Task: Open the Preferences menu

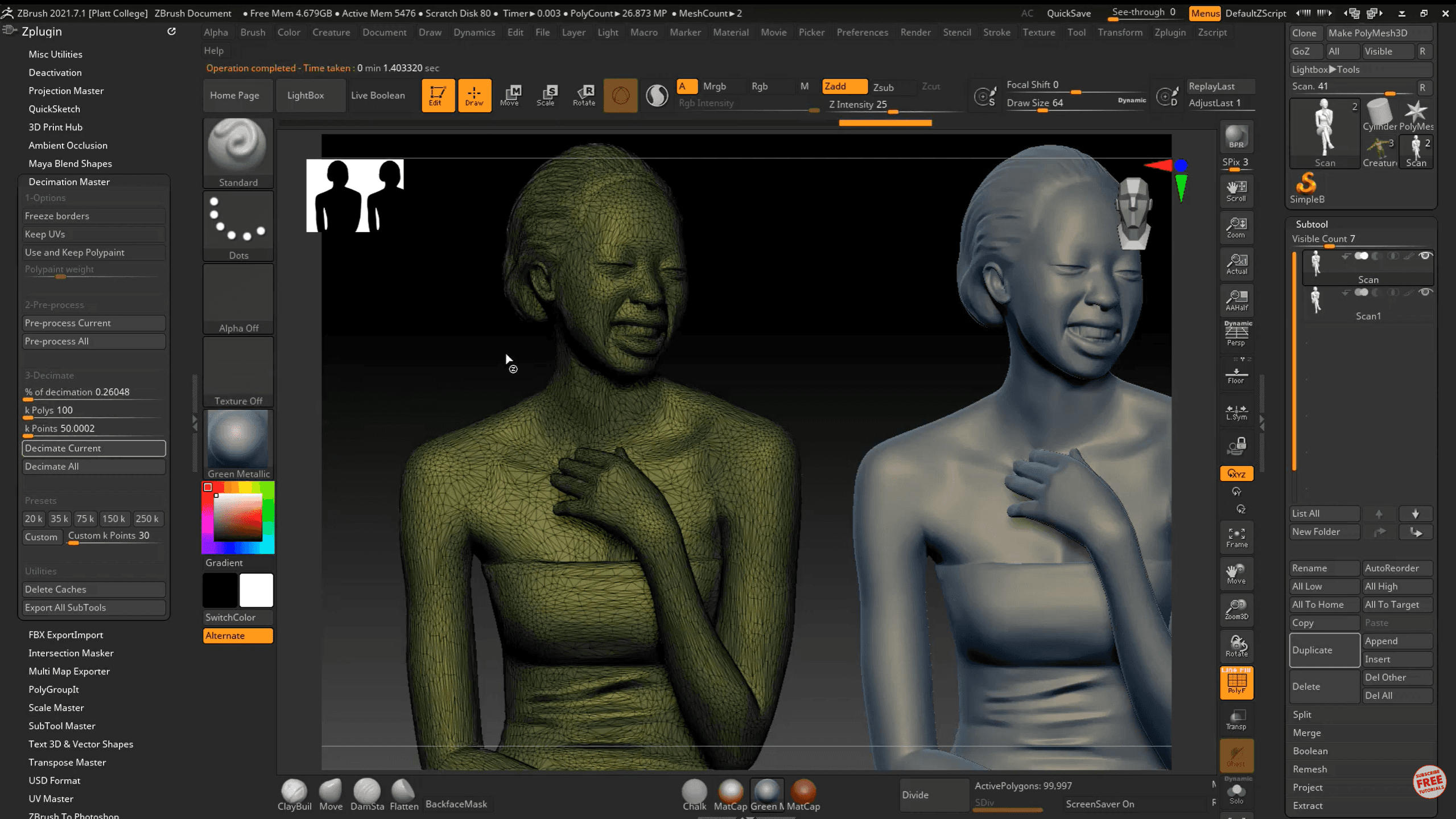Action: (861, 32)
